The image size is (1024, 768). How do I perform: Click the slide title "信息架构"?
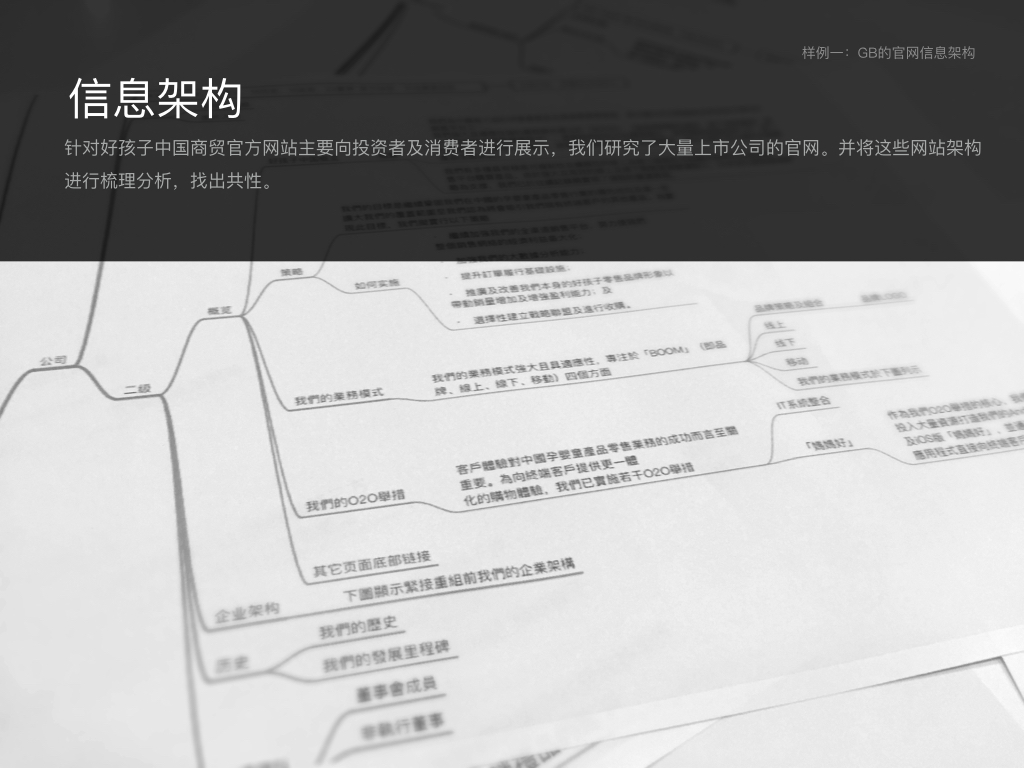[155, 99]
